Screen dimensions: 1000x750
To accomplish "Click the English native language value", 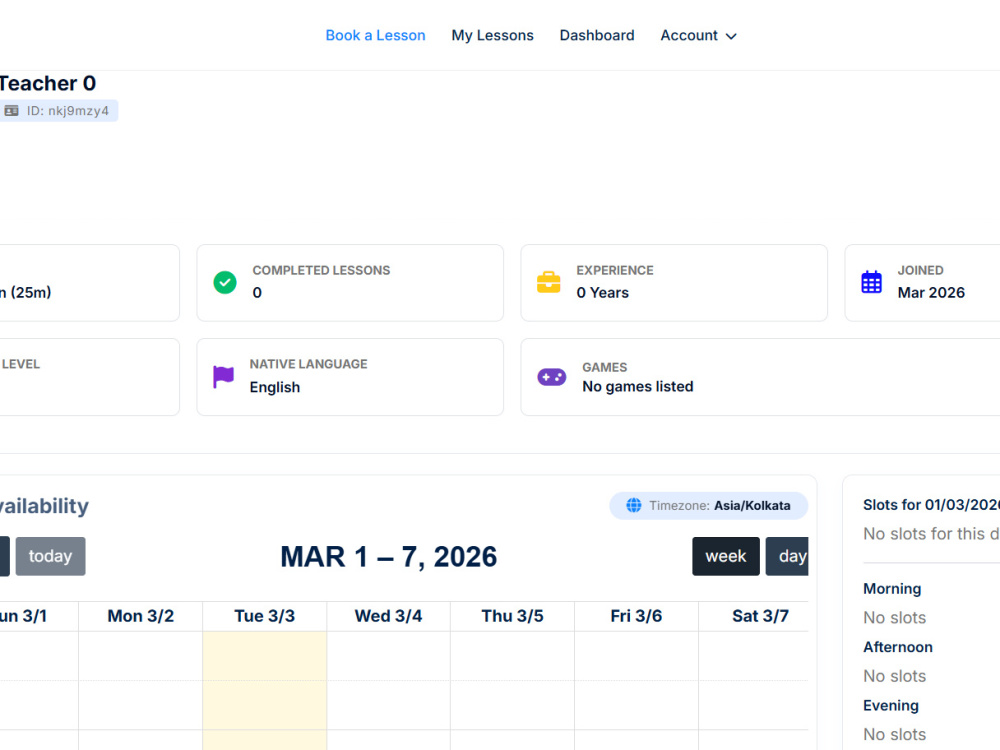I will [x=274, y=387].
